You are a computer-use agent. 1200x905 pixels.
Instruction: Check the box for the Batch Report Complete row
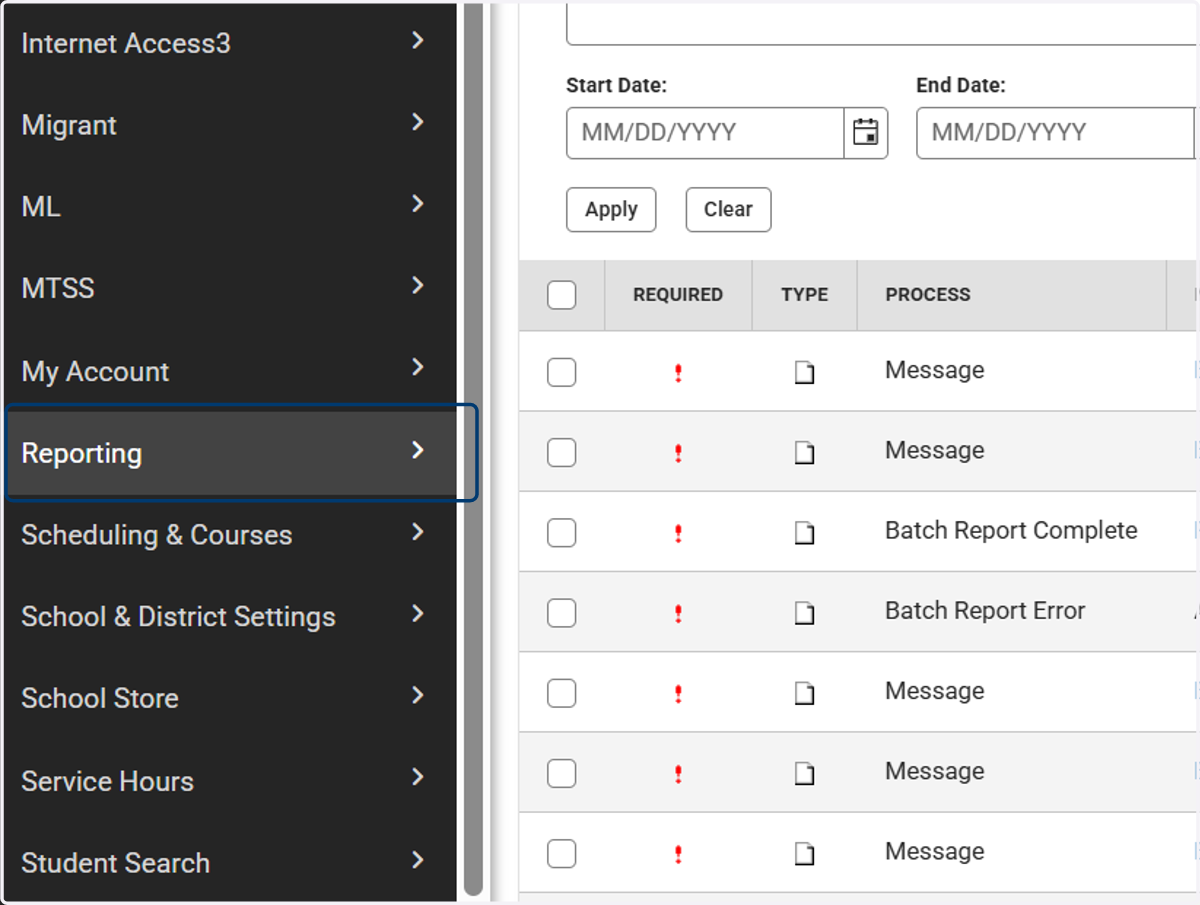[562, 533]
